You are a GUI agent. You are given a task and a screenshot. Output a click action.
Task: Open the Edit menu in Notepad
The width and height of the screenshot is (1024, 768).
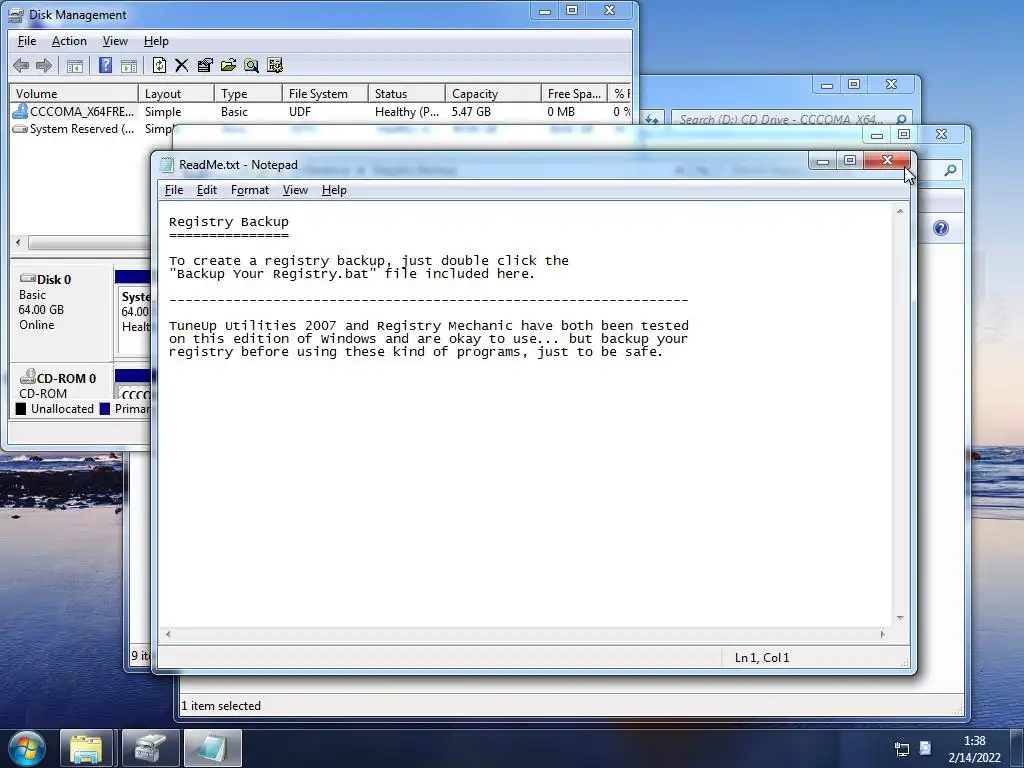pyautogui.click(x=206, y=190)
